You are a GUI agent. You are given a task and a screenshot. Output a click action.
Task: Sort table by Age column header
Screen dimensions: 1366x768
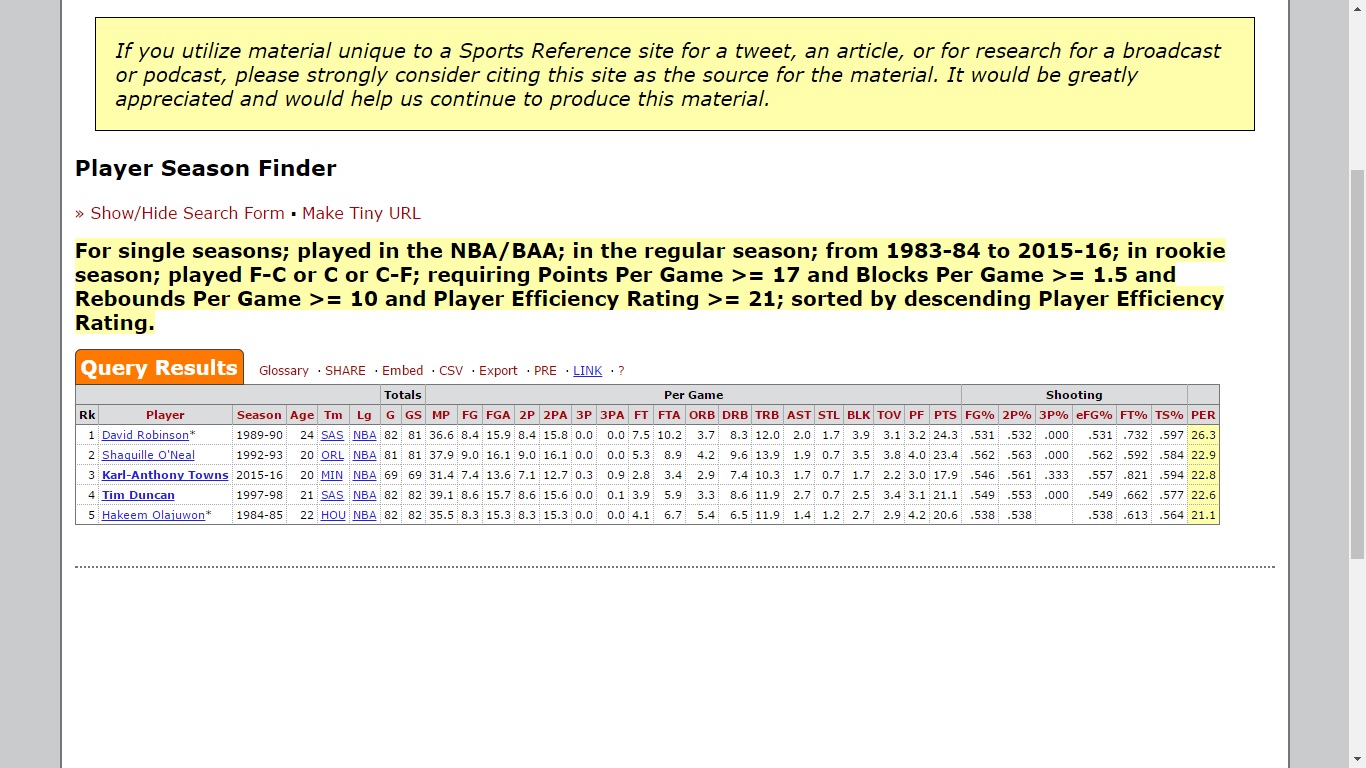301,415
